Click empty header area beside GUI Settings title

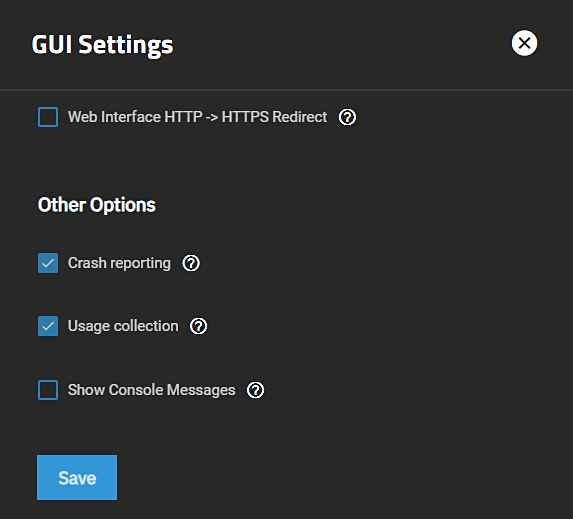(340, 44)
